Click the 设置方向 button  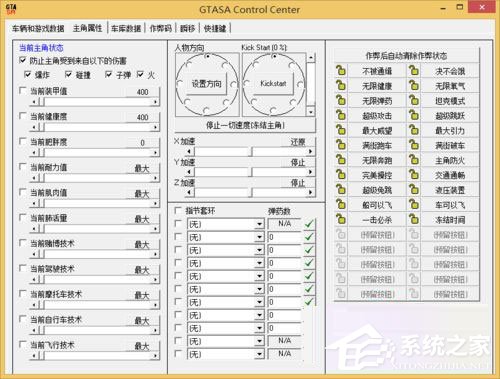coord(206,84)
